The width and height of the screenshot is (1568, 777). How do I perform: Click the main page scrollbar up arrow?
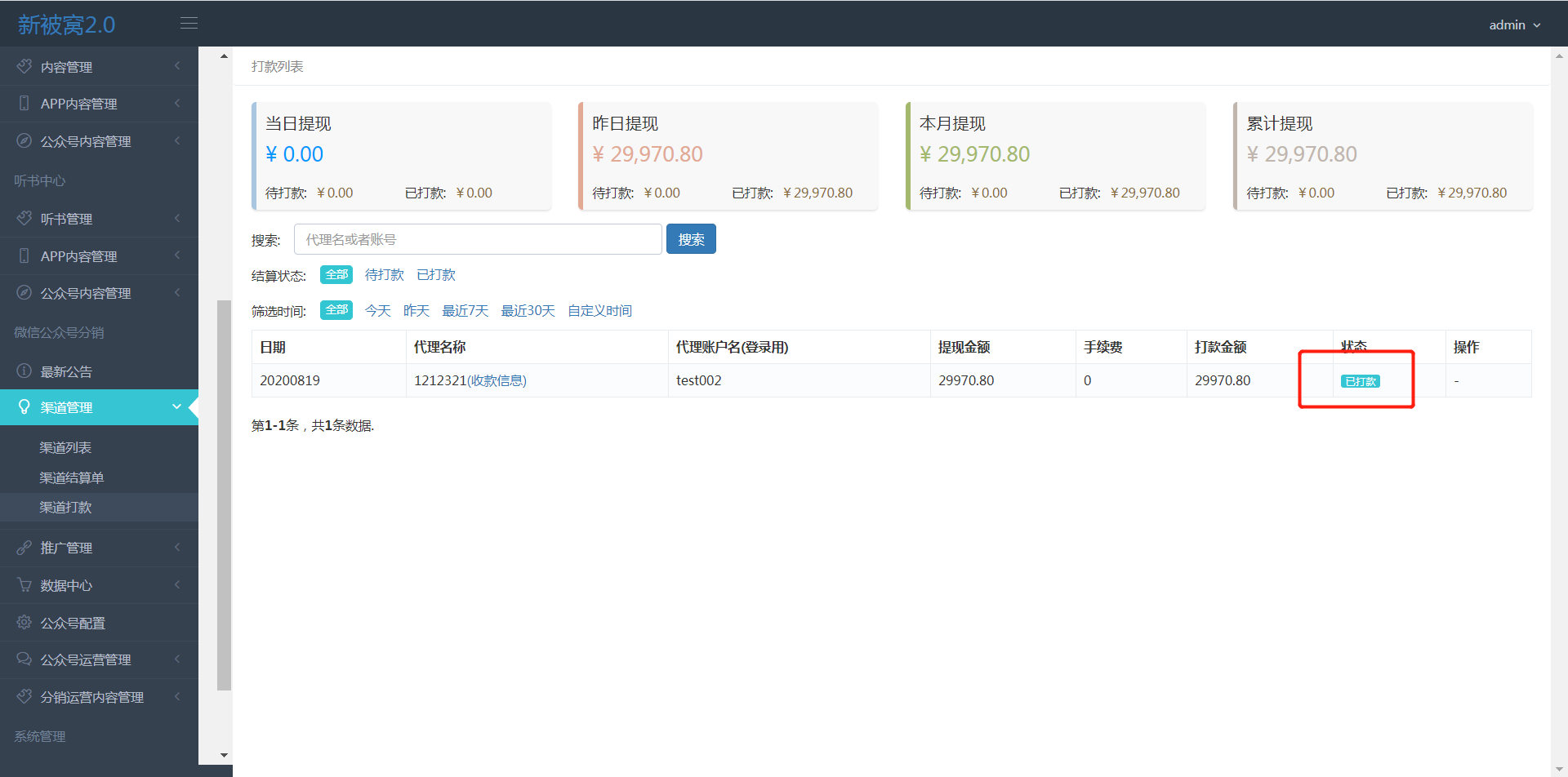pyautogui.click(x=1559, y=56)
